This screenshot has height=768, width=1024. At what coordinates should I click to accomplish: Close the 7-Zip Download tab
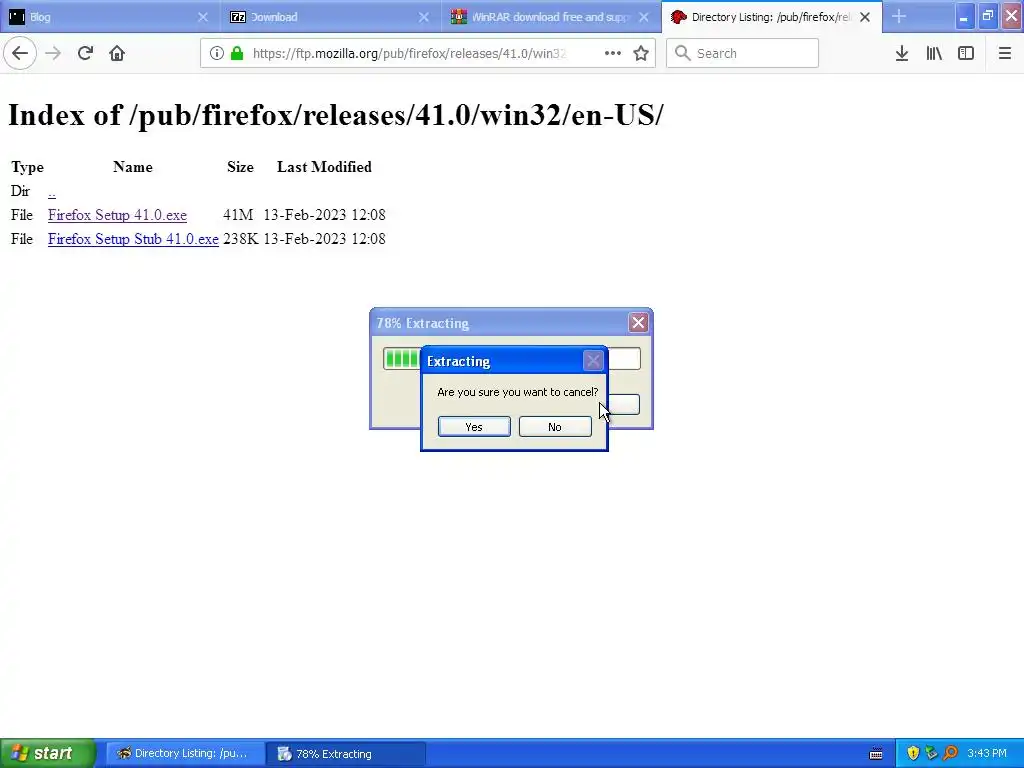424,17
